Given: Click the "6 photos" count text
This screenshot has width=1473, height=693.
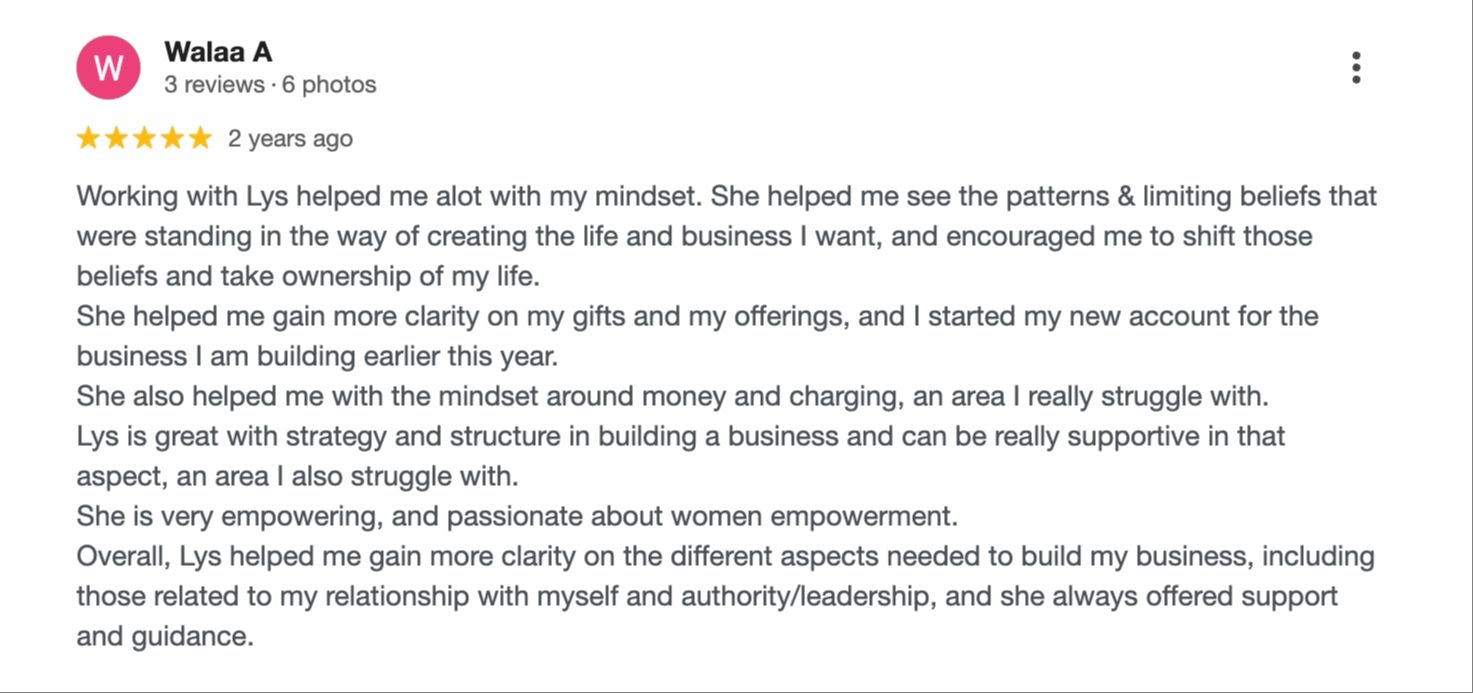Looking at the screenshot, I should click(x=329, y=85).
